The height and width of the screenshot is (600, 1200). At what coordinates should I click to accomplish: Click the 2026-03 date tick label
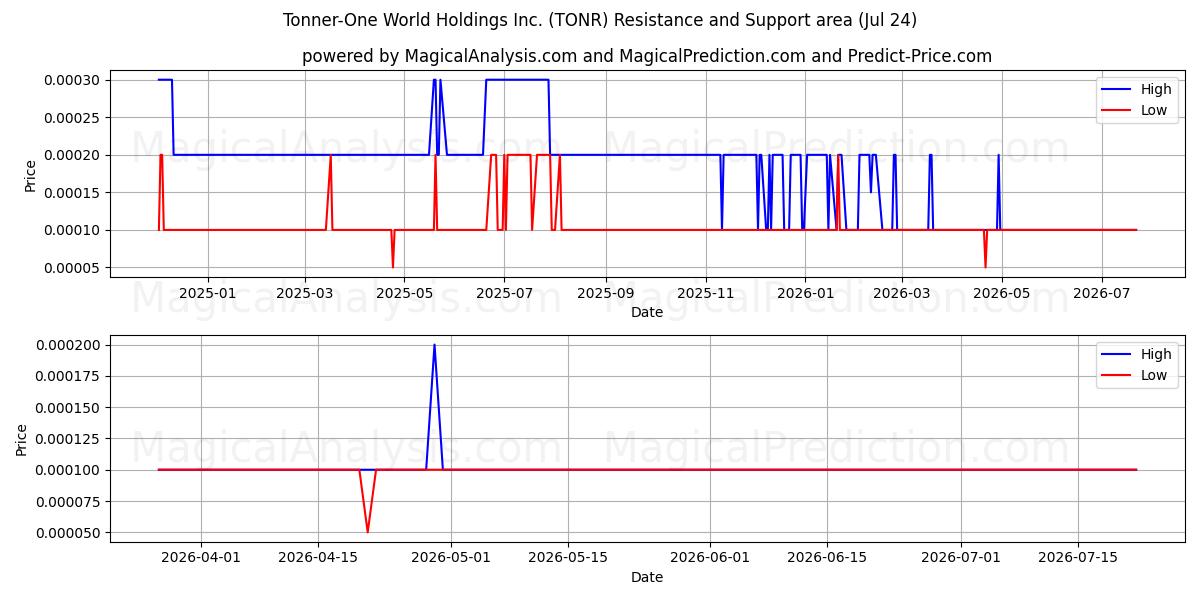point(902,294)
